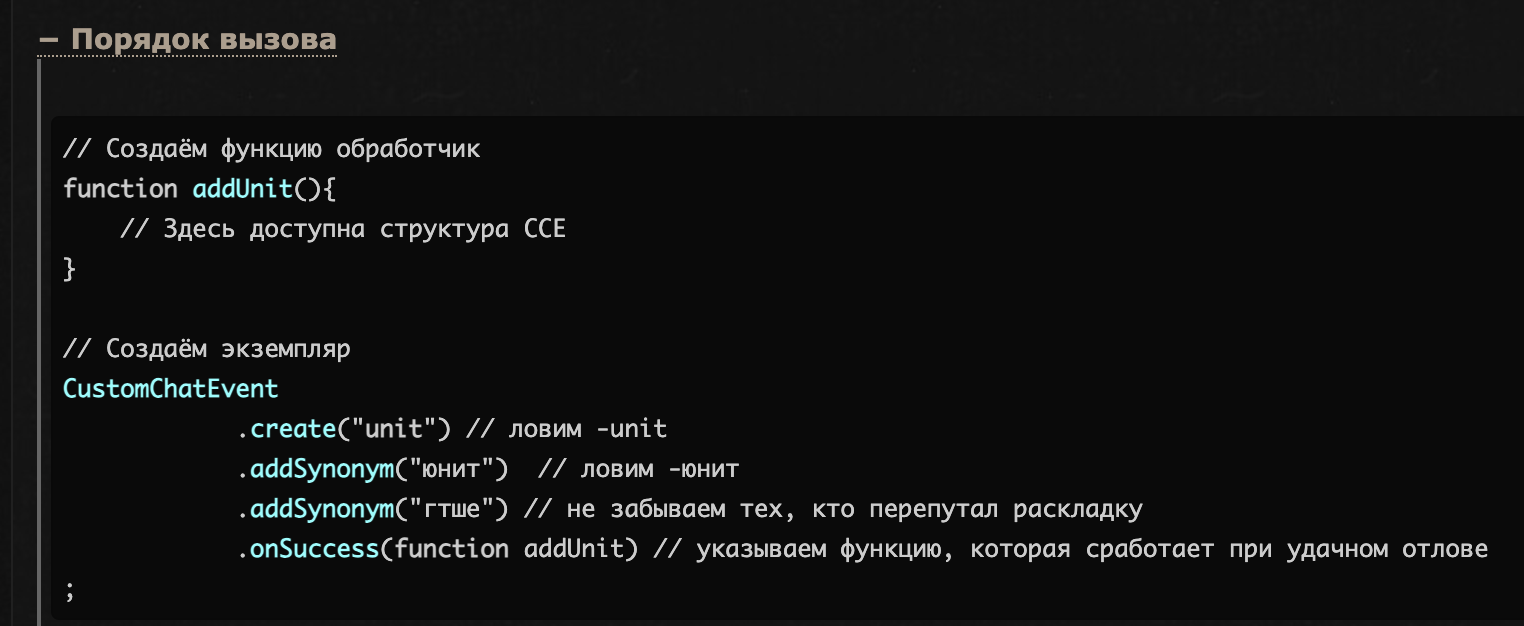Click the closing brace of addUnit function

(x=69, y=268)
